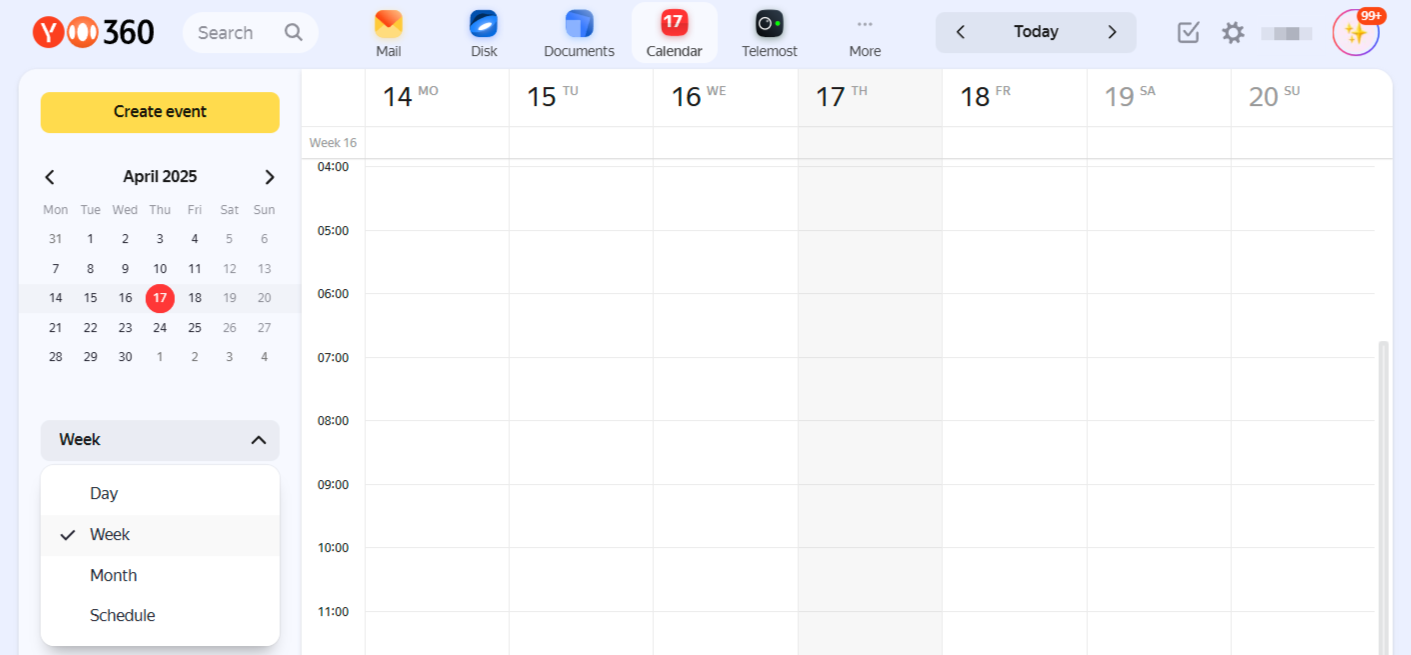Switch to Schedule view

pos(122,616)
